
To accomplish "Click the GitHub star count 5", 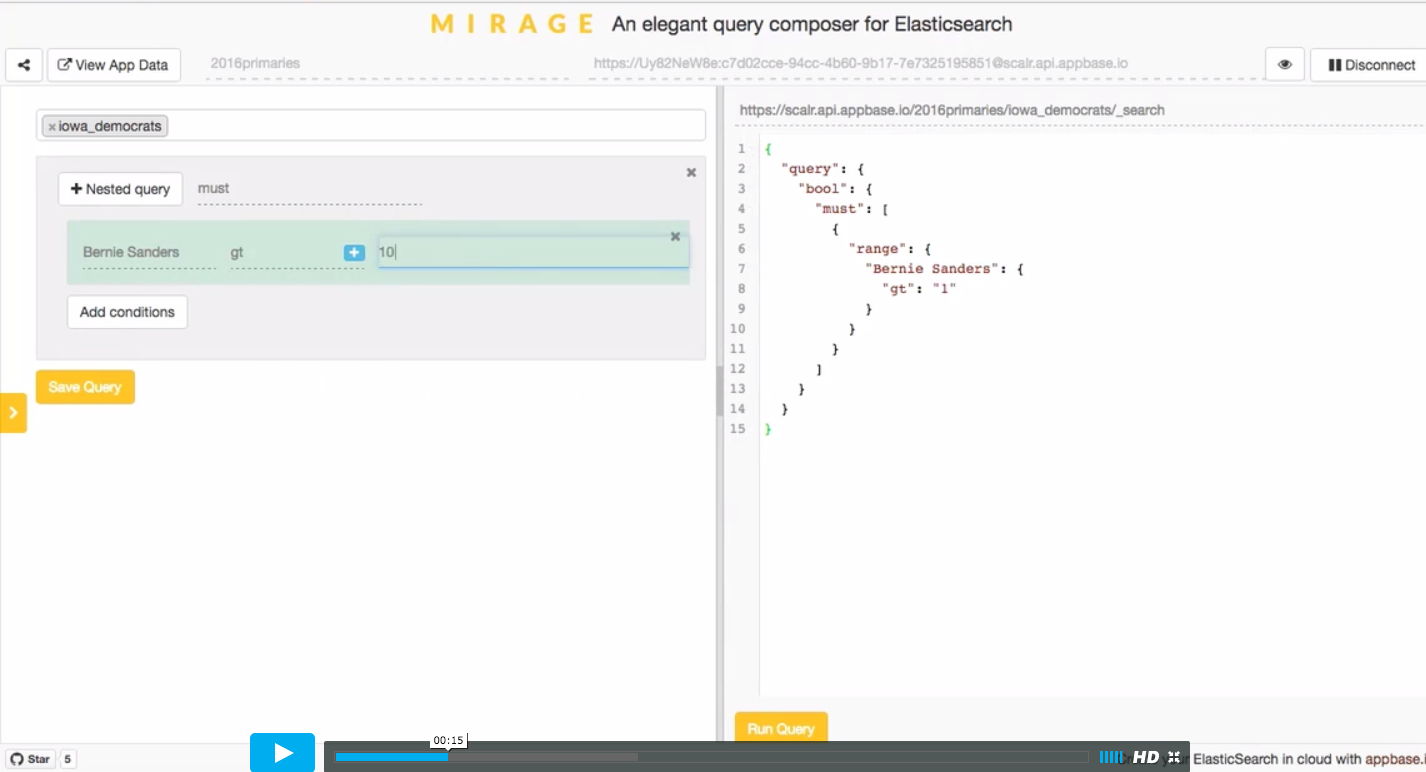I will click(68, 759).
